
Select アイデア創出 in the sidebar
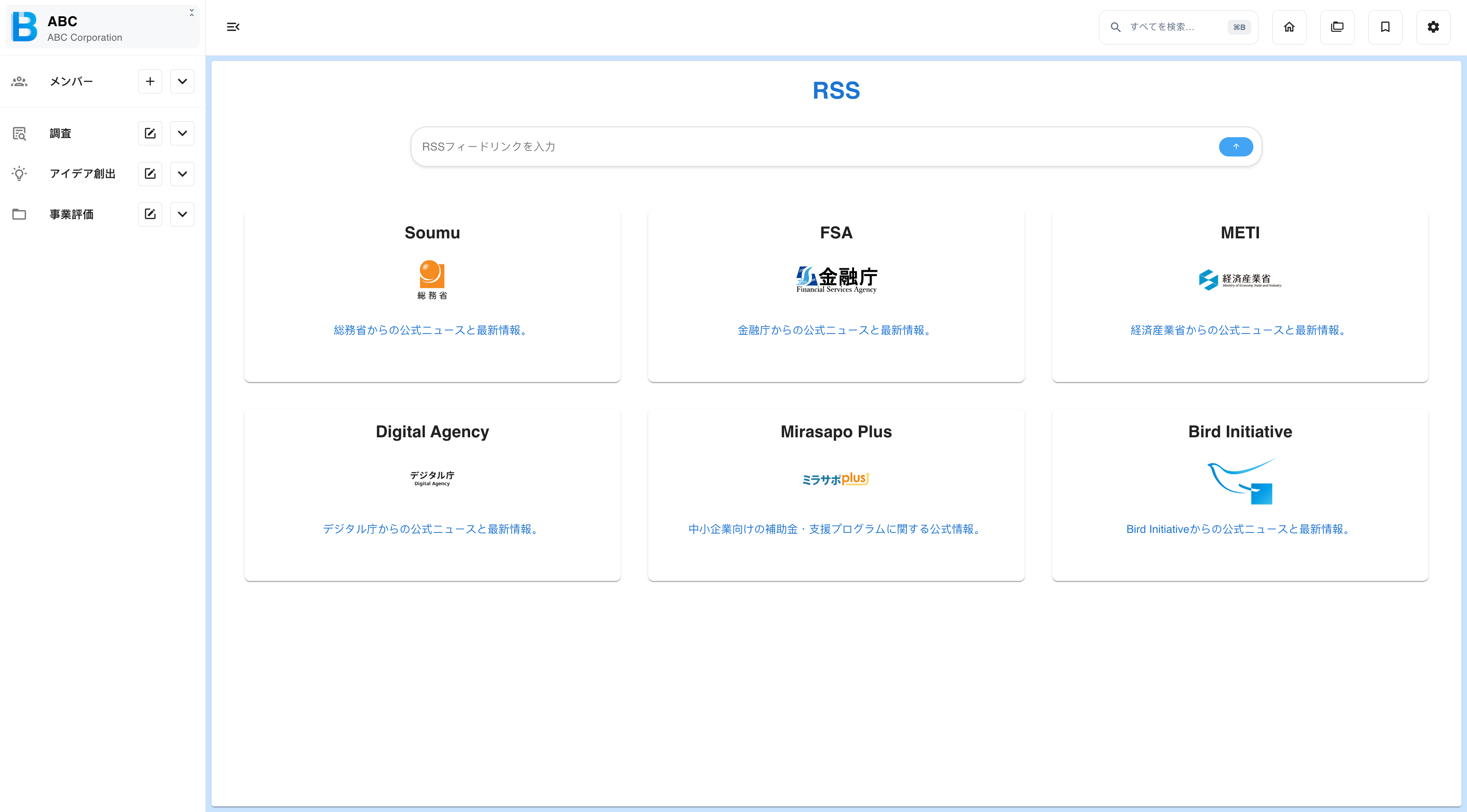(83, 174)
